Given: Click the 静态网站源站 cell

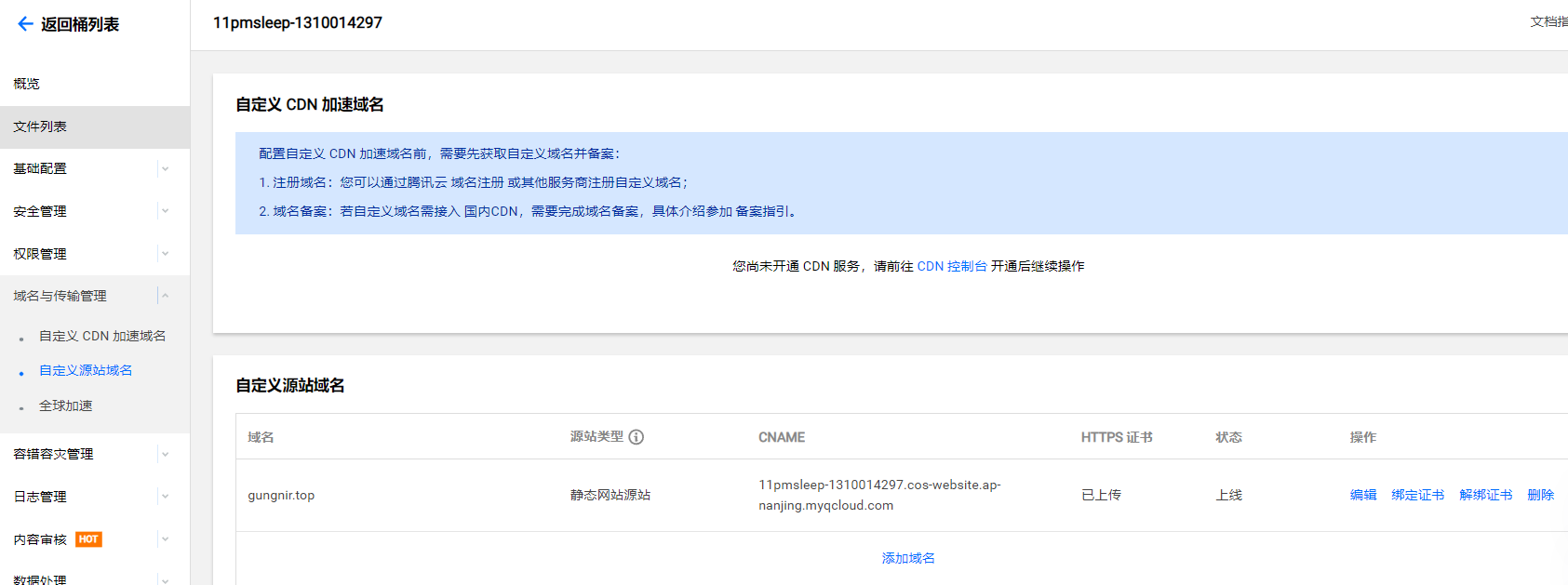Looking at the screenshot, I should click(x=610, y=495).
